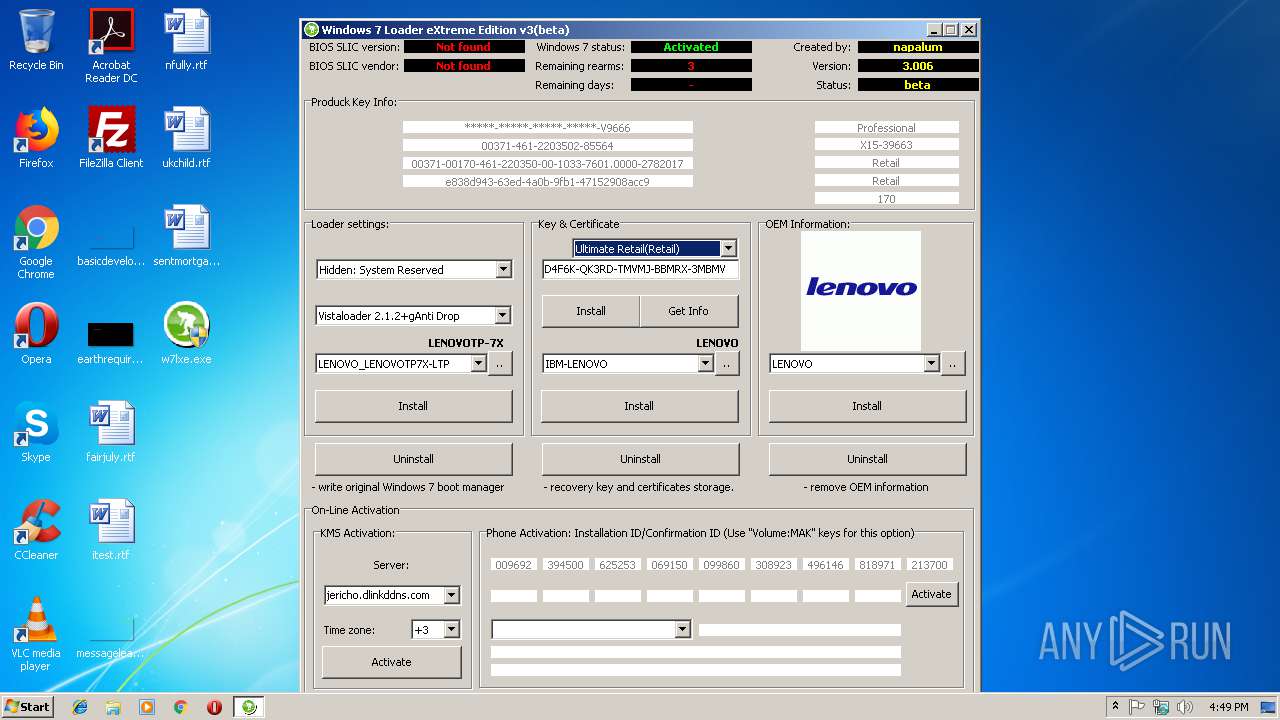
Task: Expand Hidden: System Reserved dropdown
Action: pos(503,269)
